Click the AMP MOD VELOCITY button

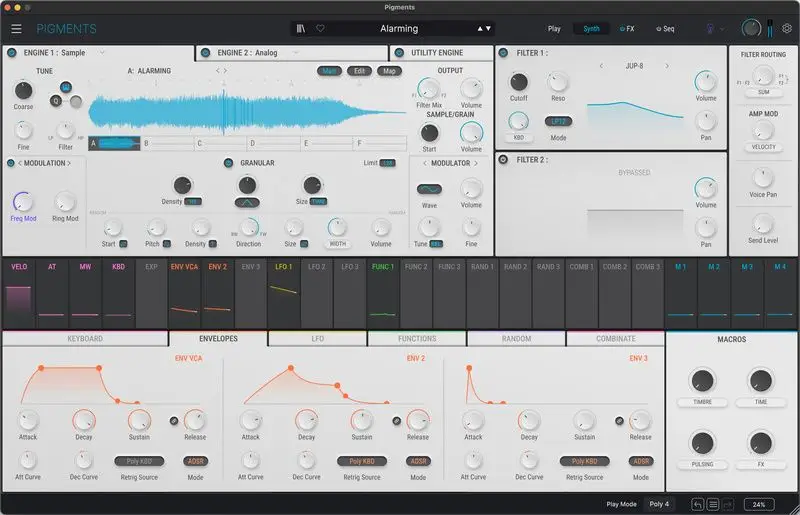click(x=763, y=147)
